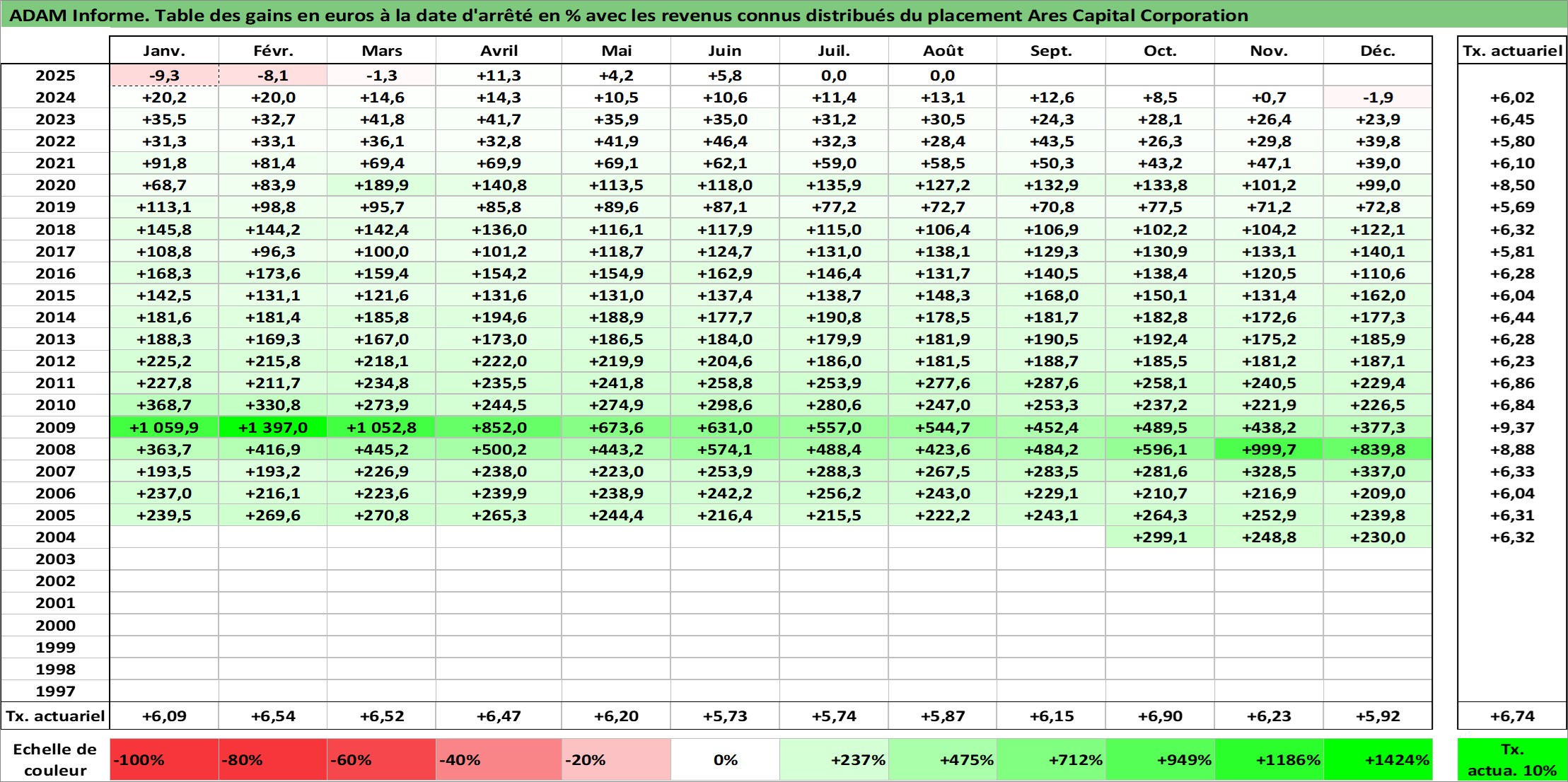Select the +0,7 cell in November 2024
The image size is (1568, 782).
click(1269, 98)
